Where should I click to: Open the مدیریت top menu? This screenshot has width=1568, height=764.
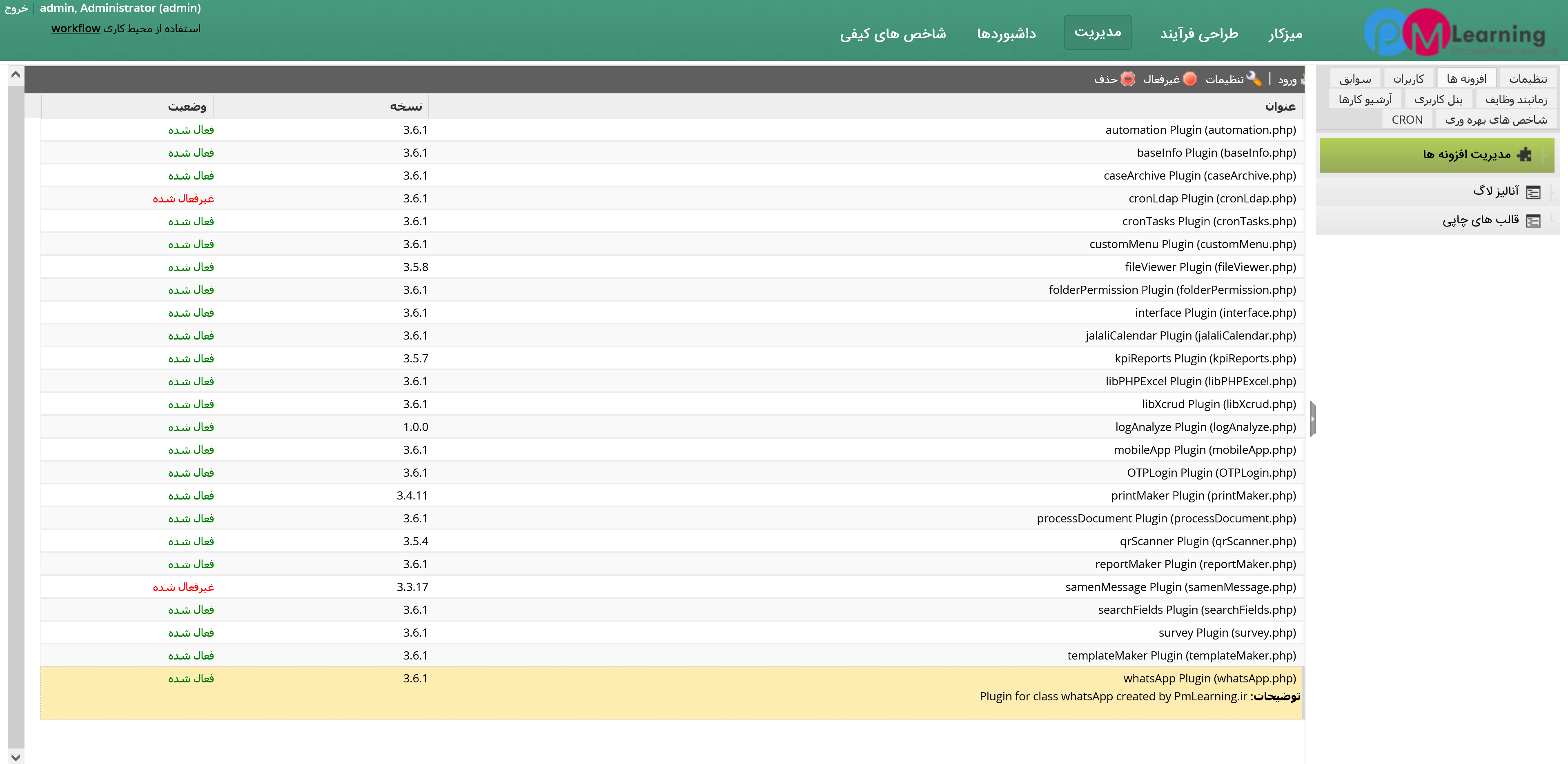point(1098,32)
